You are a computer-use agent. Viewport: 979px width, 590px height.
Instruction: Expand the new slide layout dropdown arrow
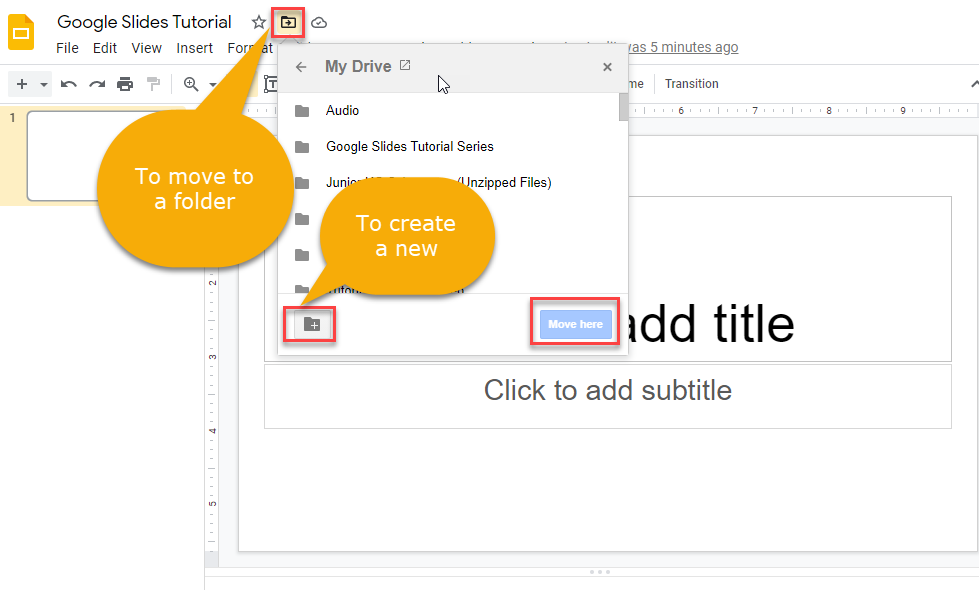pos(44,84)
